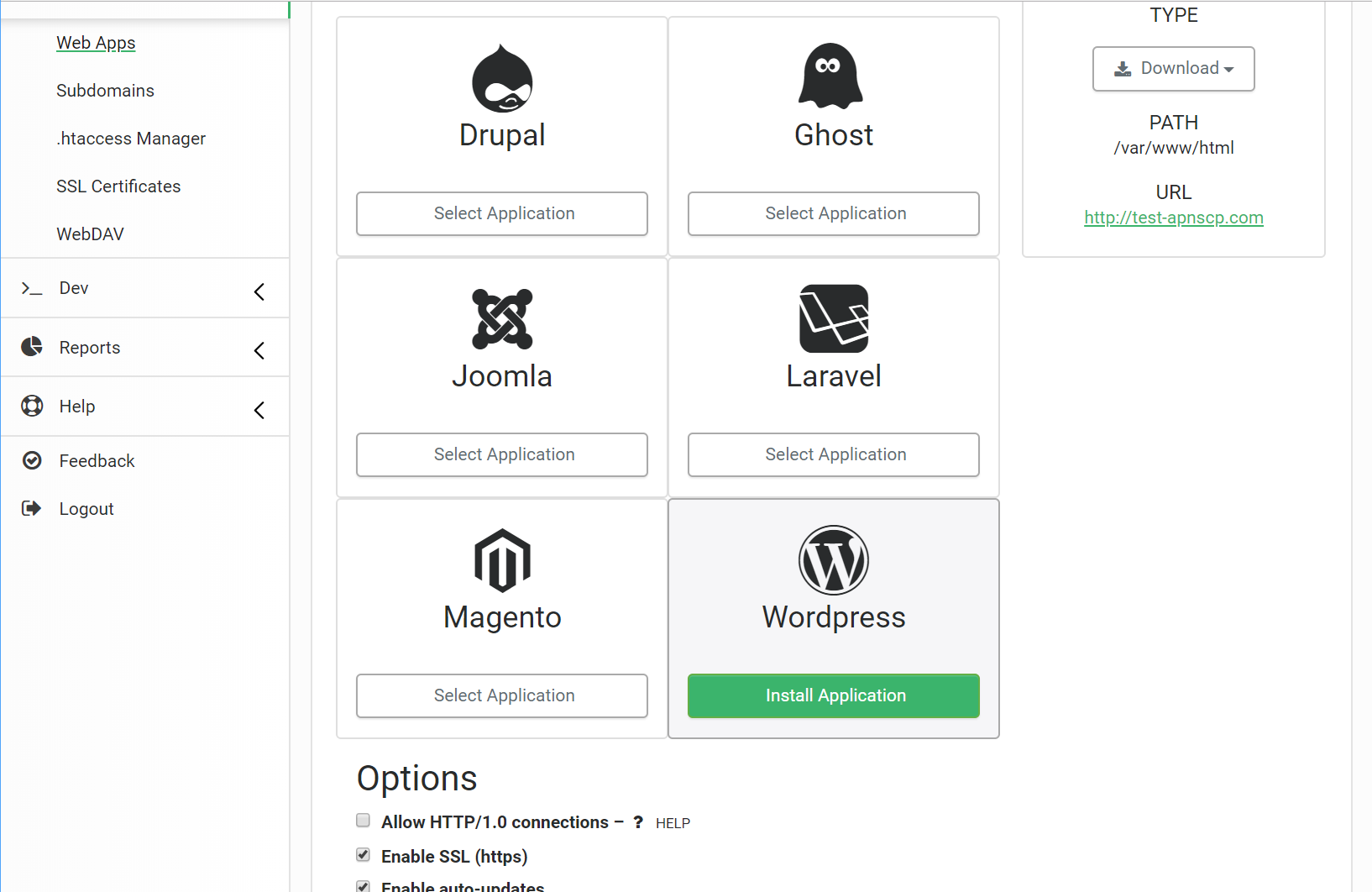The height and width of the screenshot is (892, 1372).
Task: Expand the Dev menu chevron
Action: (259, 291)
